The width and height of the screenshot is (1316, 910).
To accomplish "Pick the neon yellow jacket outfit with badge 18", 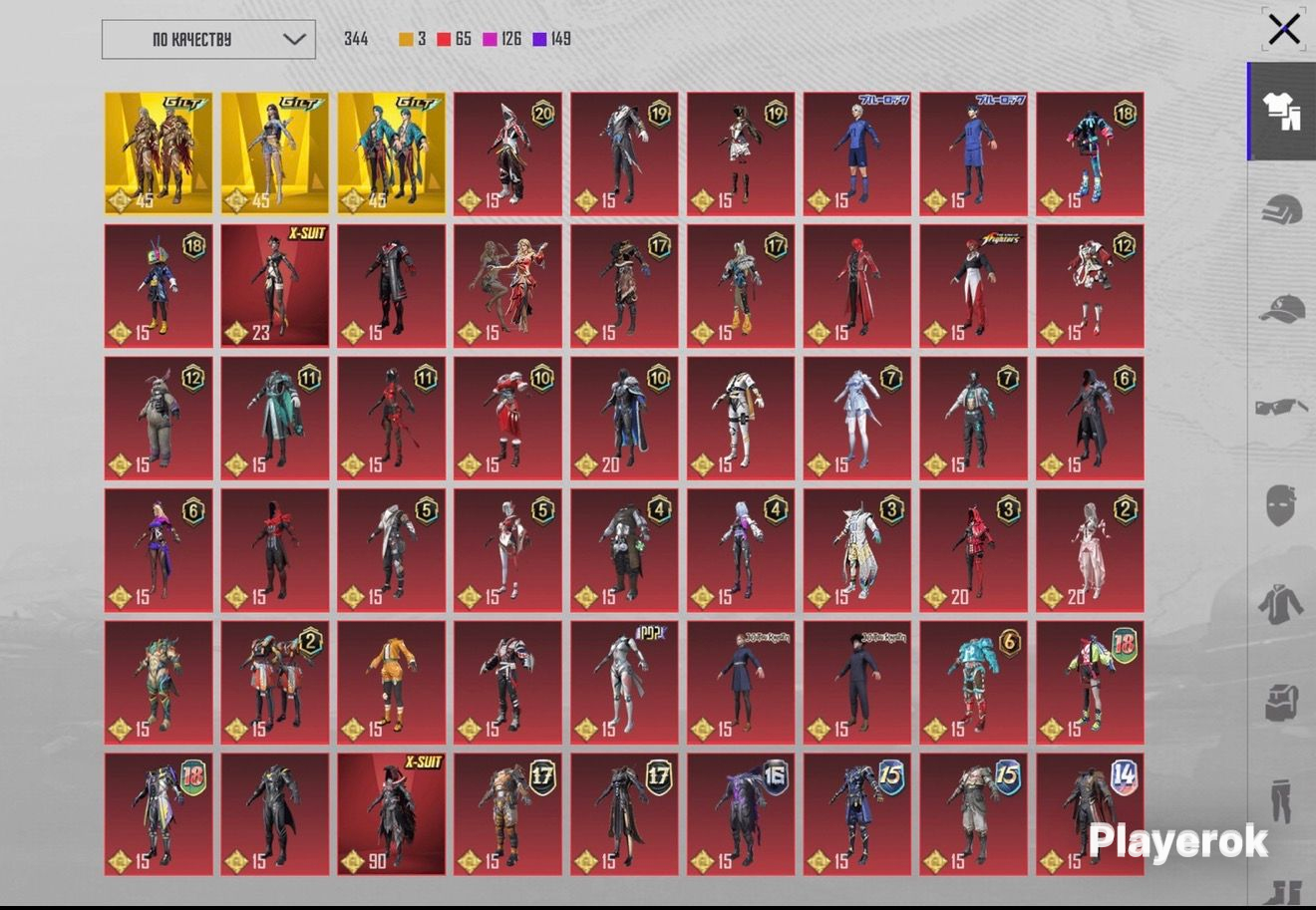I will pyautogui.click(x=1091, y=683).
